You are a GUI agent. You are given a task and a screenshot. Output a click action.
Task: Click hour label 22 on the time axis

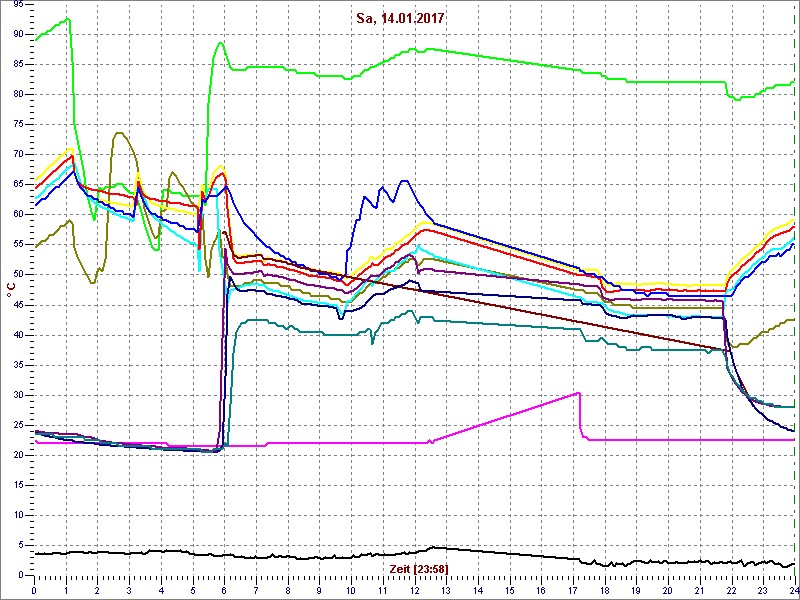(732, 590)
